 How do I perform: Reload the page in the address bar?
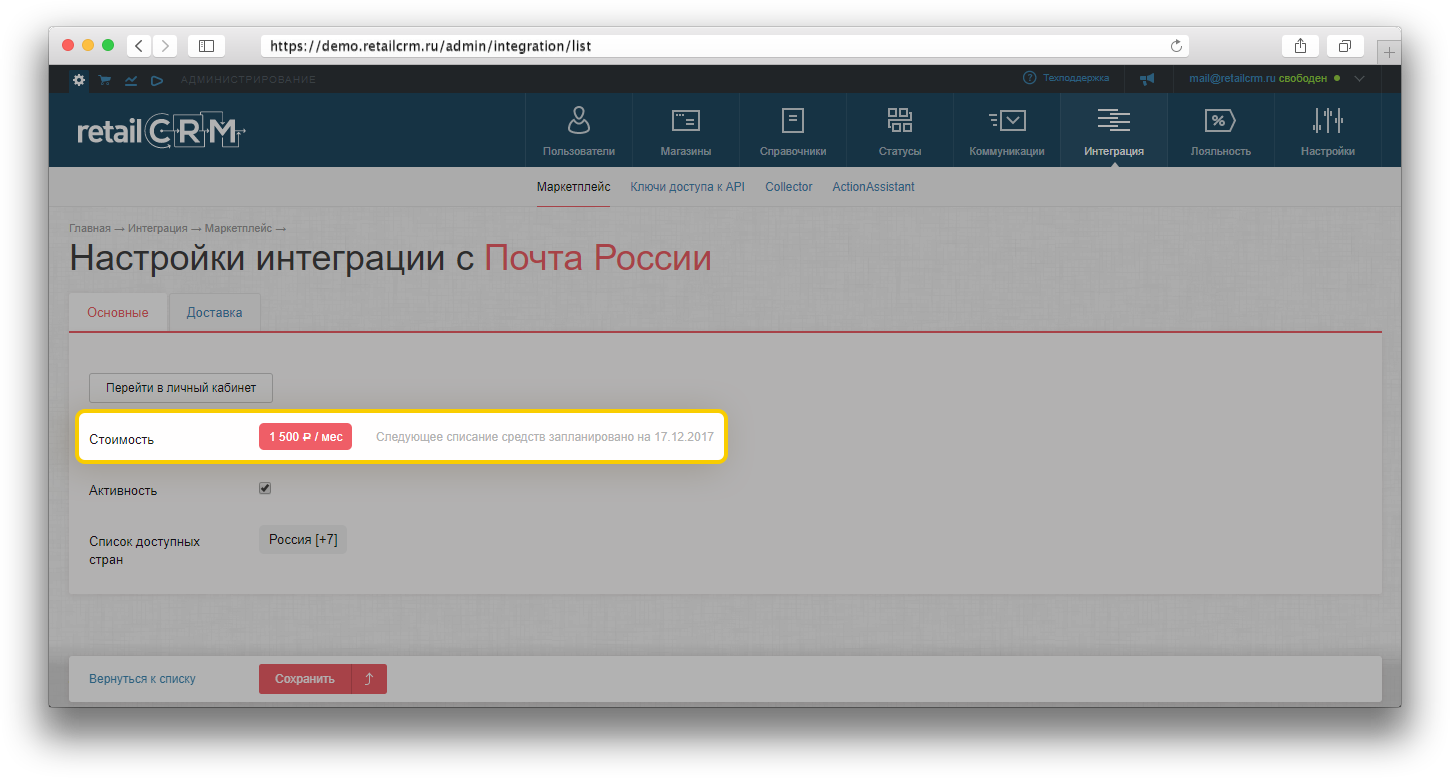pos(1177,46)
